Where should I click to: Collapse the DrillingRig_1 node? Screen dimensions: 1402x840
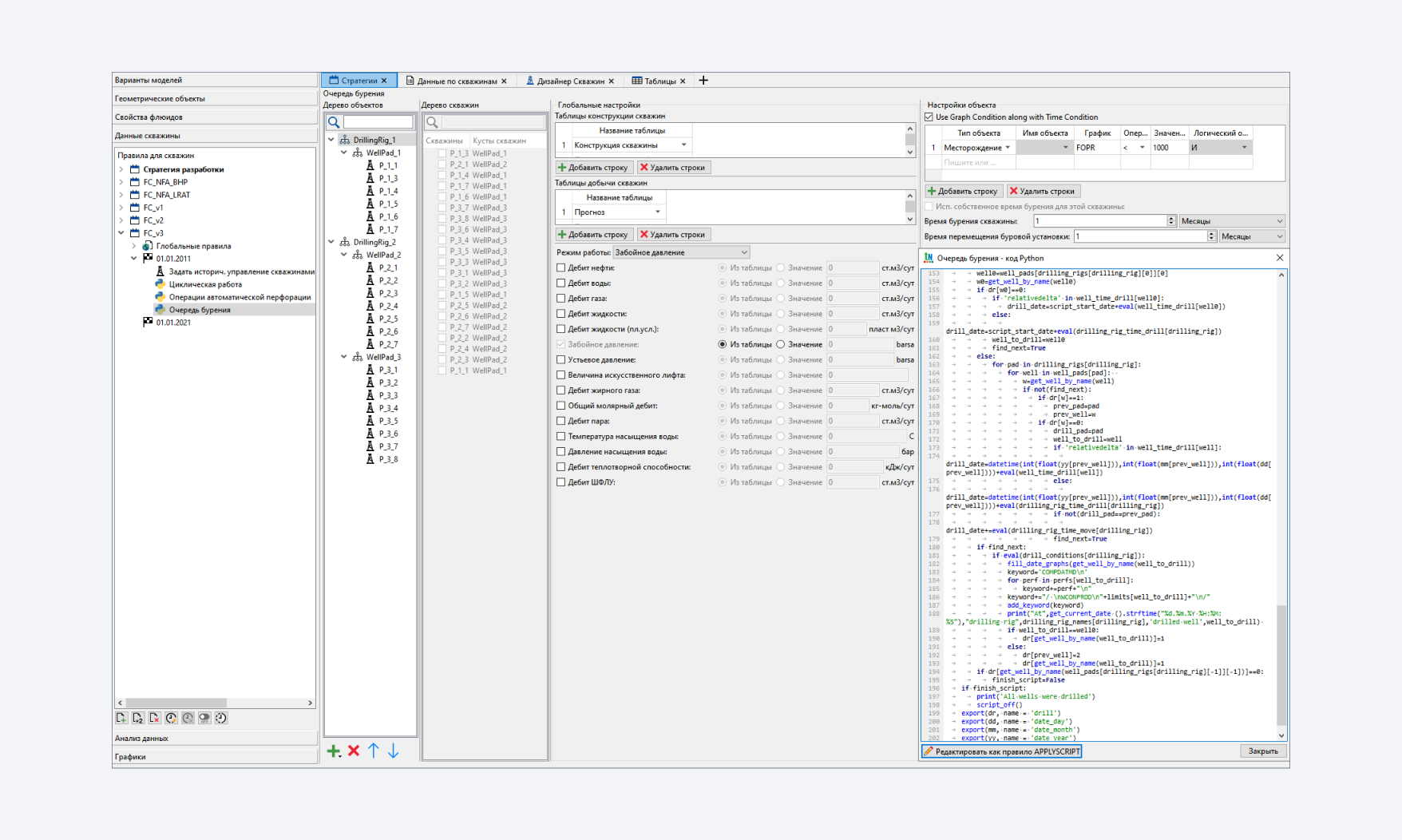tap(331, 140)
